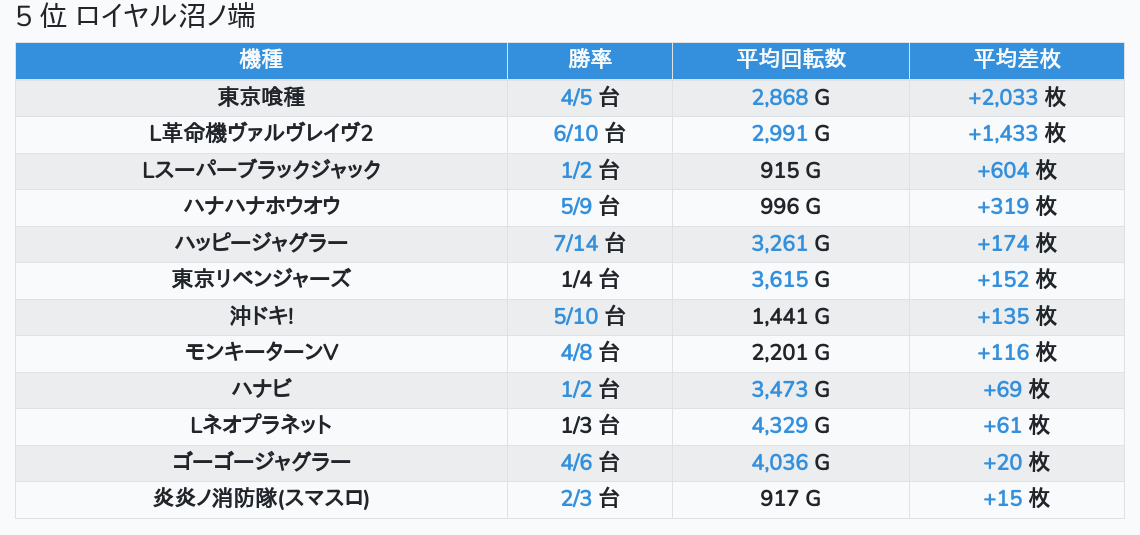Screen dimensions: 1140x535
Task: Select Lスーパーブラックジャック in the table
Action: (261, 170)
